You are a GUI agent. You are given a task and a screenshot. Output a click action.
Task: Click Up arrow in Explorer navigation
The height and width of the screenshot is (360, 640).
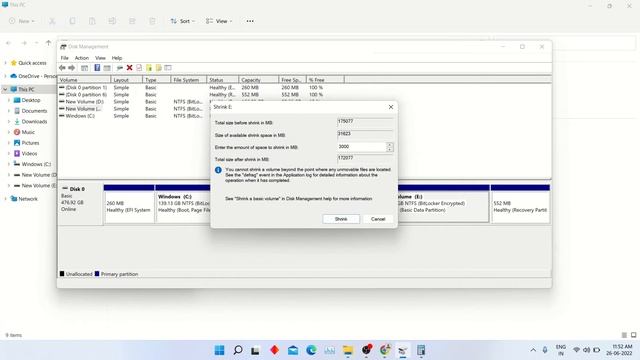tap(49, 43)
